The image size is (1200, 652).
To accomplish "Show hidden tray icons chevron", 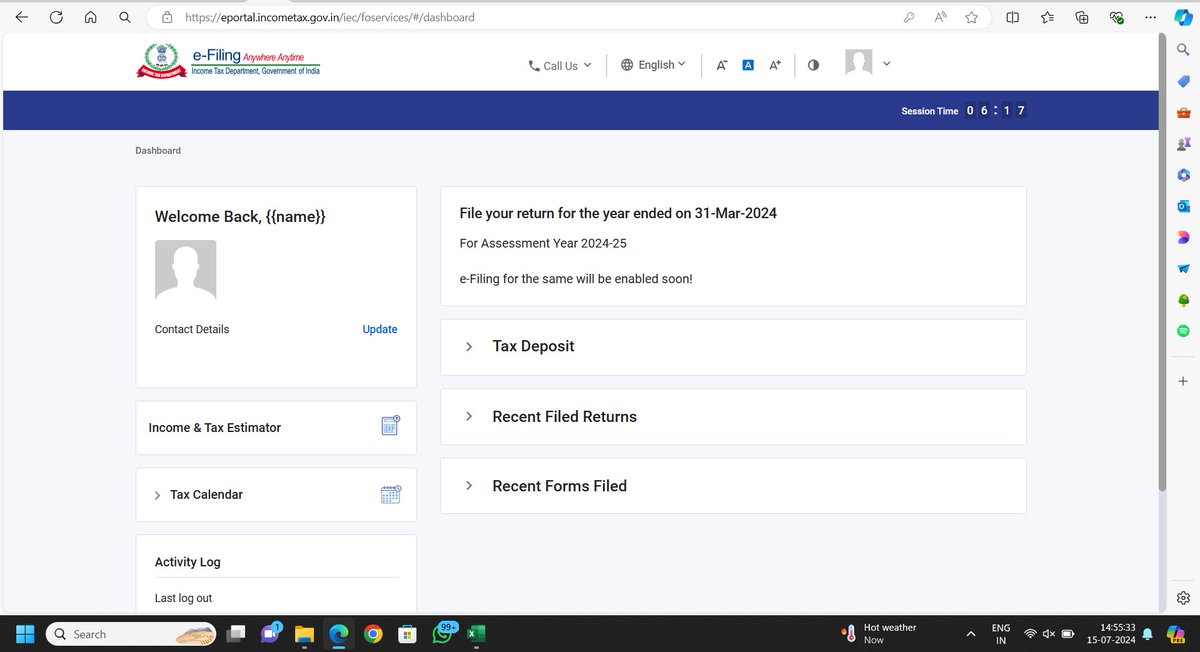I will 970,634.
